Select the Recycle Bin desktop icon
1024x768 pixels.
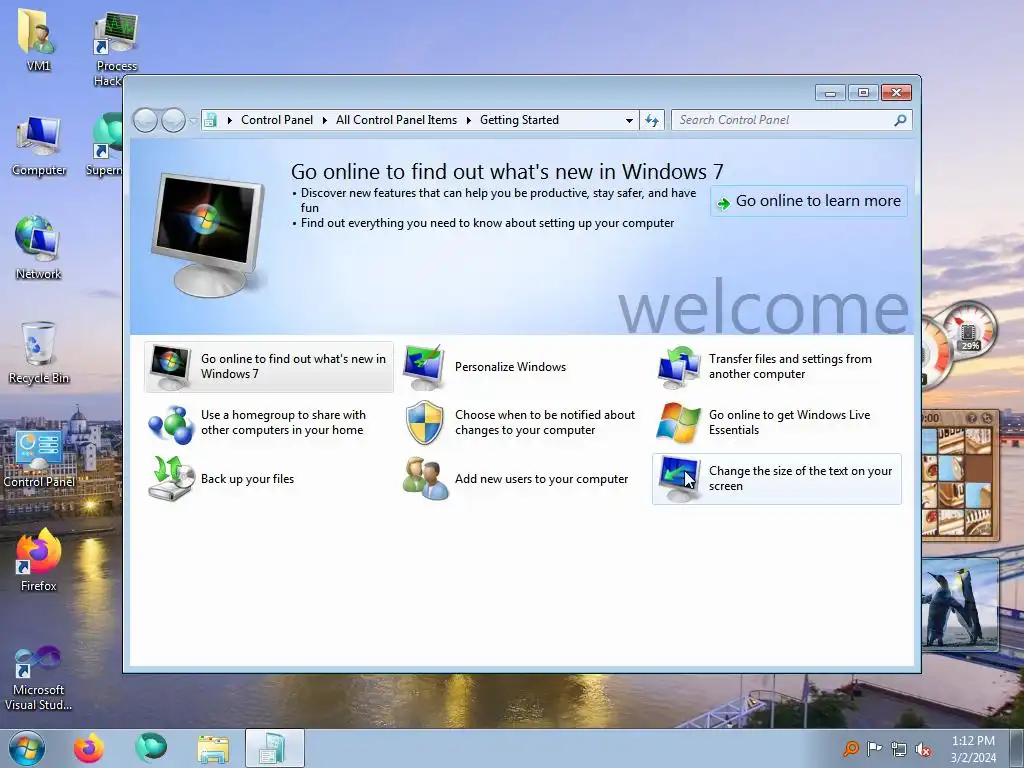(39, 353)
